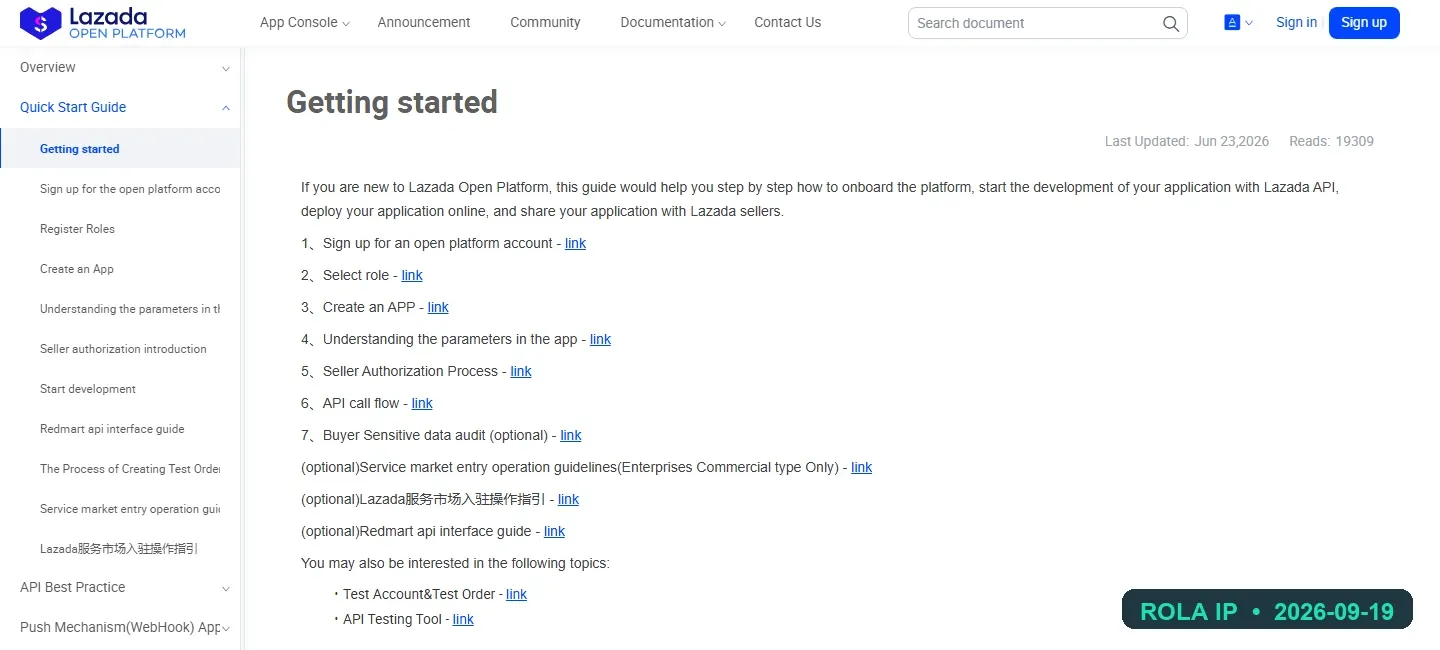The height and width of the screenshot is (650, 1440).
Task: Open the language translate icon dropdown
Action: pyautogui.click(x=1238, y=22)
